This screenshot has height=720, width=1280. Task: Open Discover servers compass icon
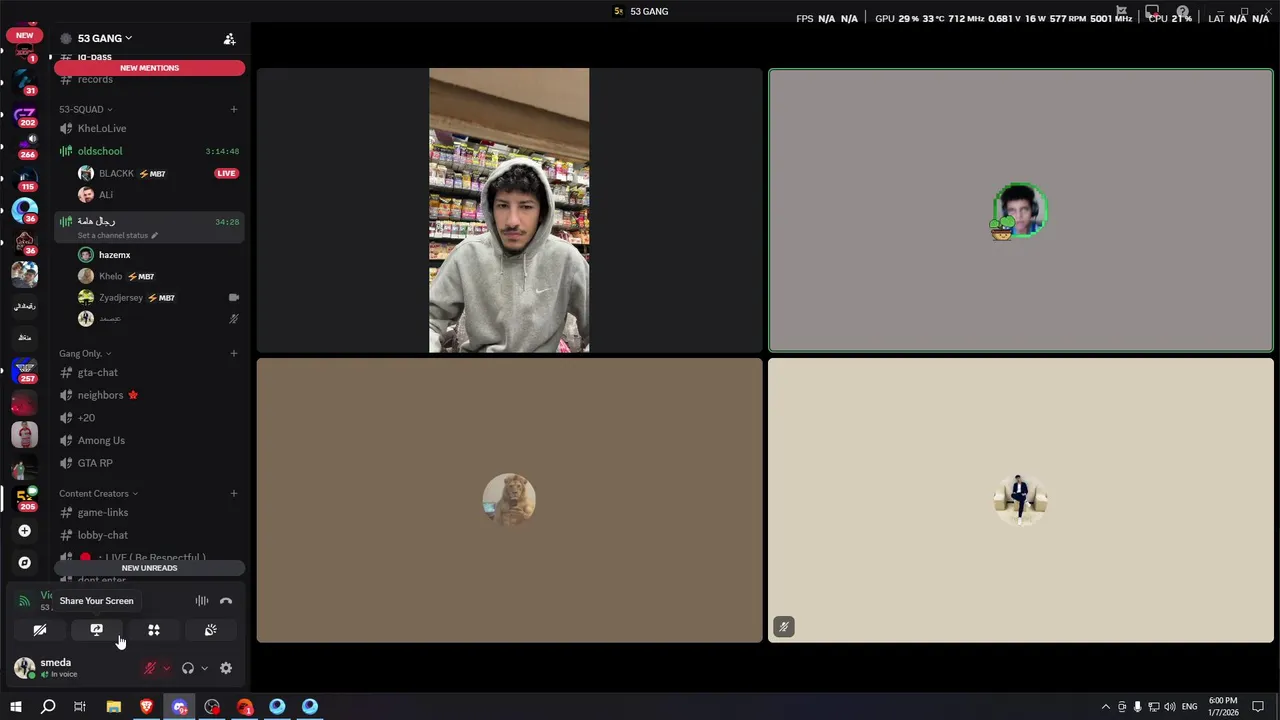(25, 563)
